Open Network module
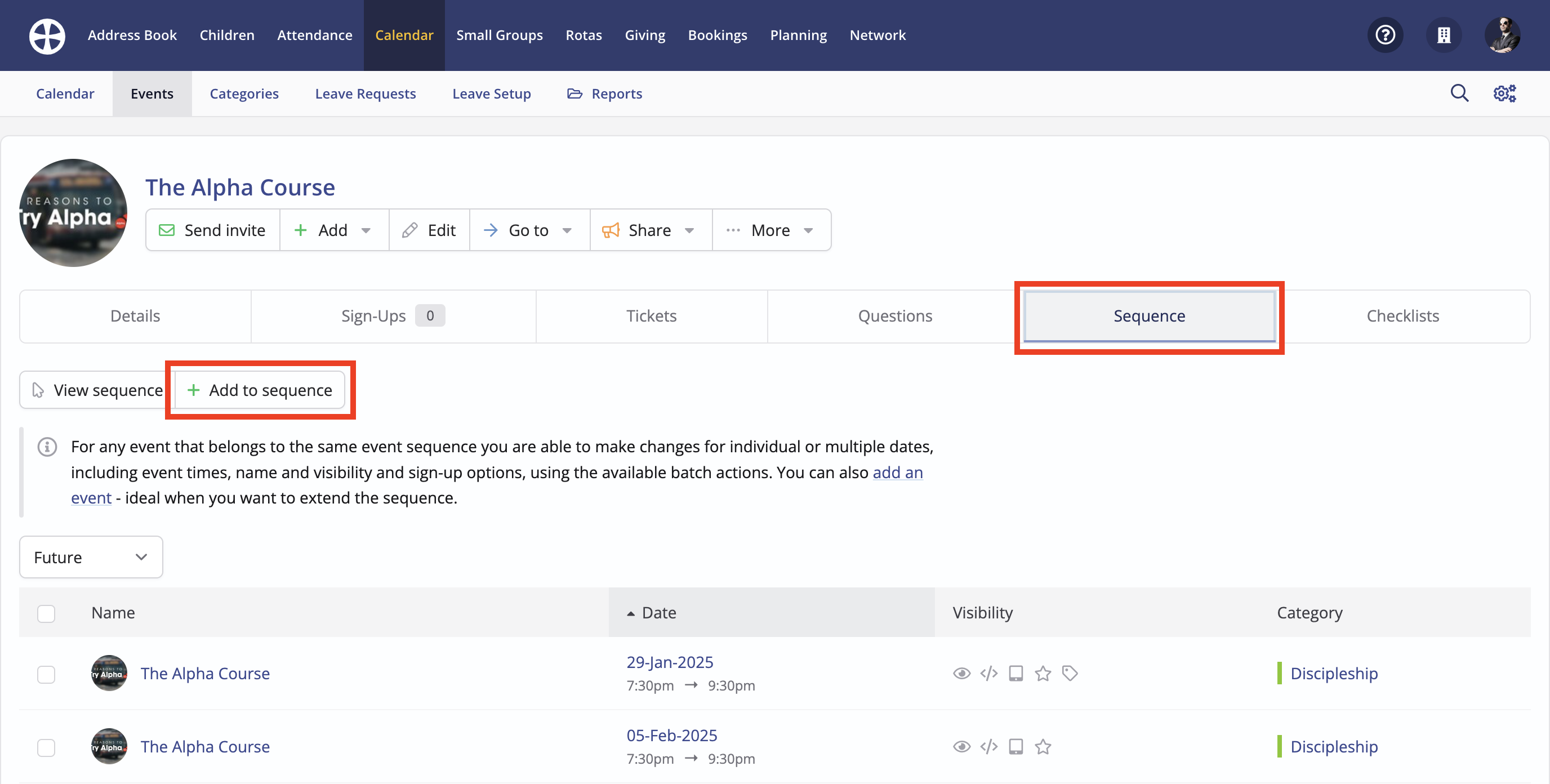The height and width of the screenshot is (784, 1550). click(878, 35)
